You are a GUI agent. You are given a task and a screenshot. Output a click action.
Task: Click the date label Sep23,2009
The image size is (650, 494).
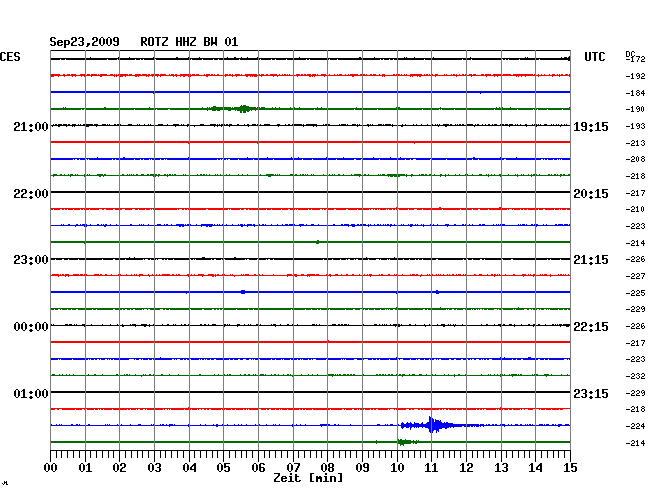tap(84, 42)
